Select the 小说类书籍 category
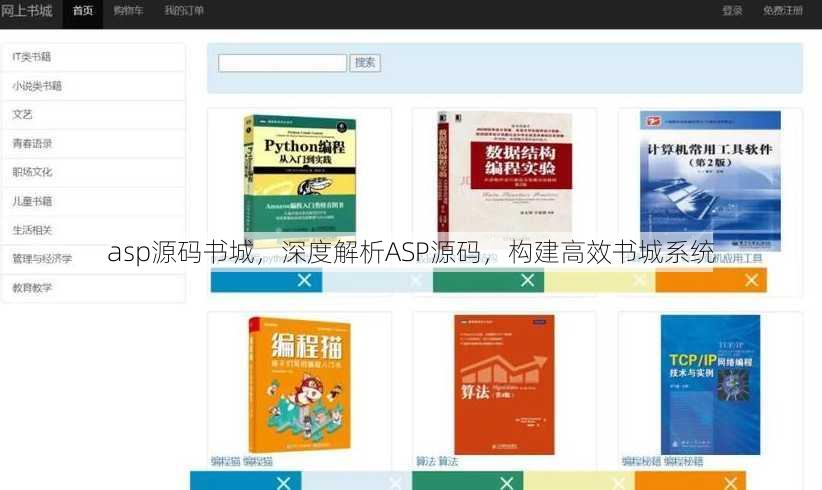The image size is (822, 490). coord(93,86)
